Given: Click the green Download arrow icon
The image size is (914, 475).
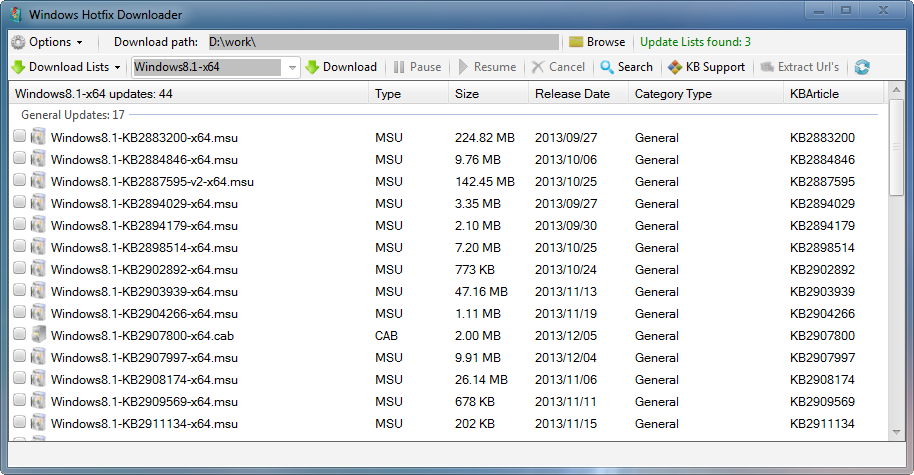Looking at the screenshot, I should click(312, 67).
